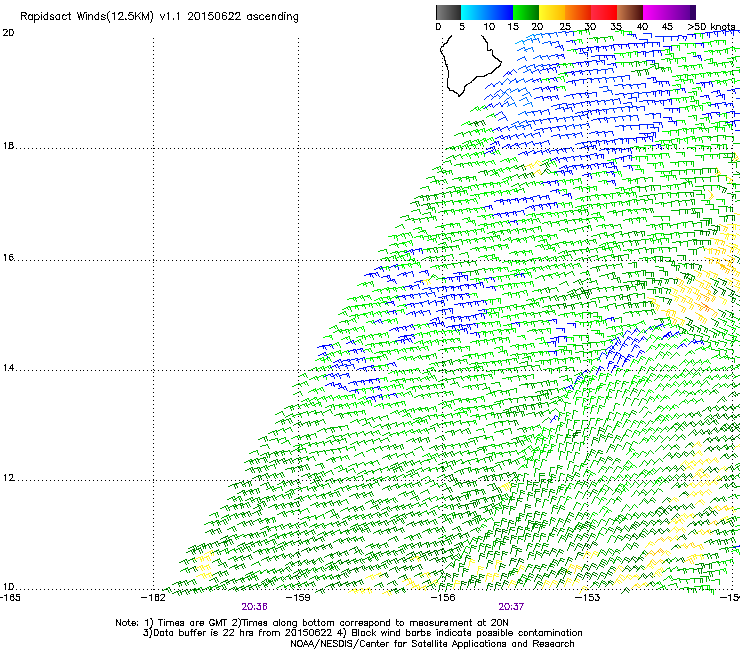This screenshot has height=650, width=740.
Task: Click the '35' legend speed label
Action: click(616, 27)
